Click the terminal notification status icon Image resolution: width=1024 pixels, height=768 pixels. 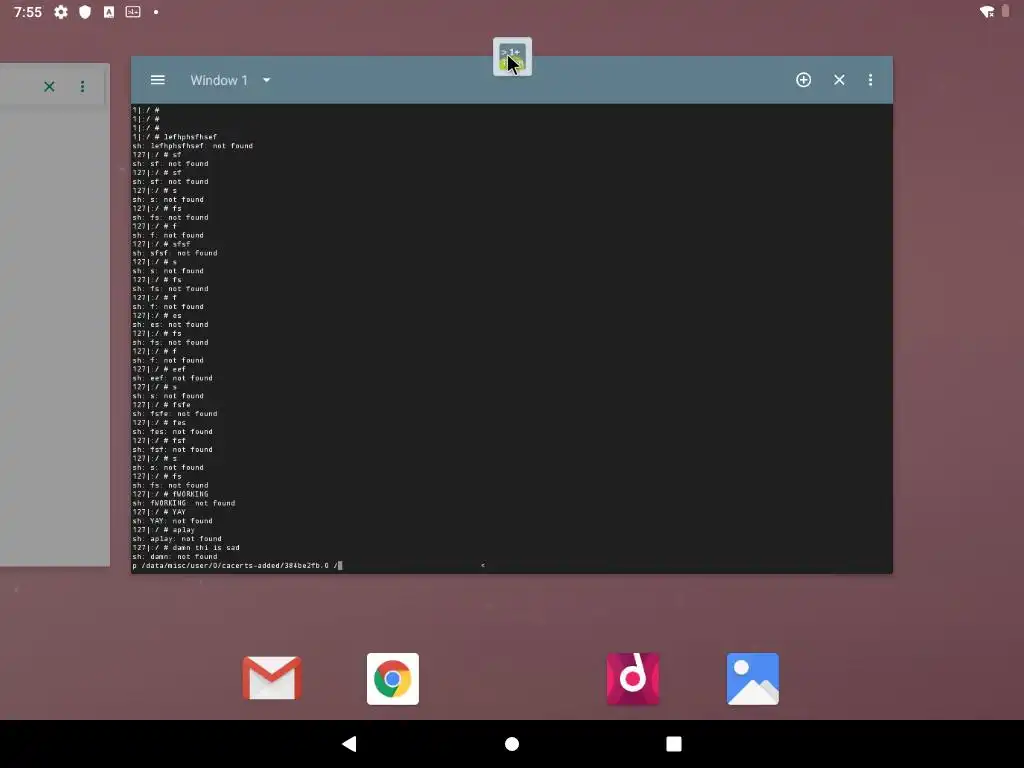[133, 12]
